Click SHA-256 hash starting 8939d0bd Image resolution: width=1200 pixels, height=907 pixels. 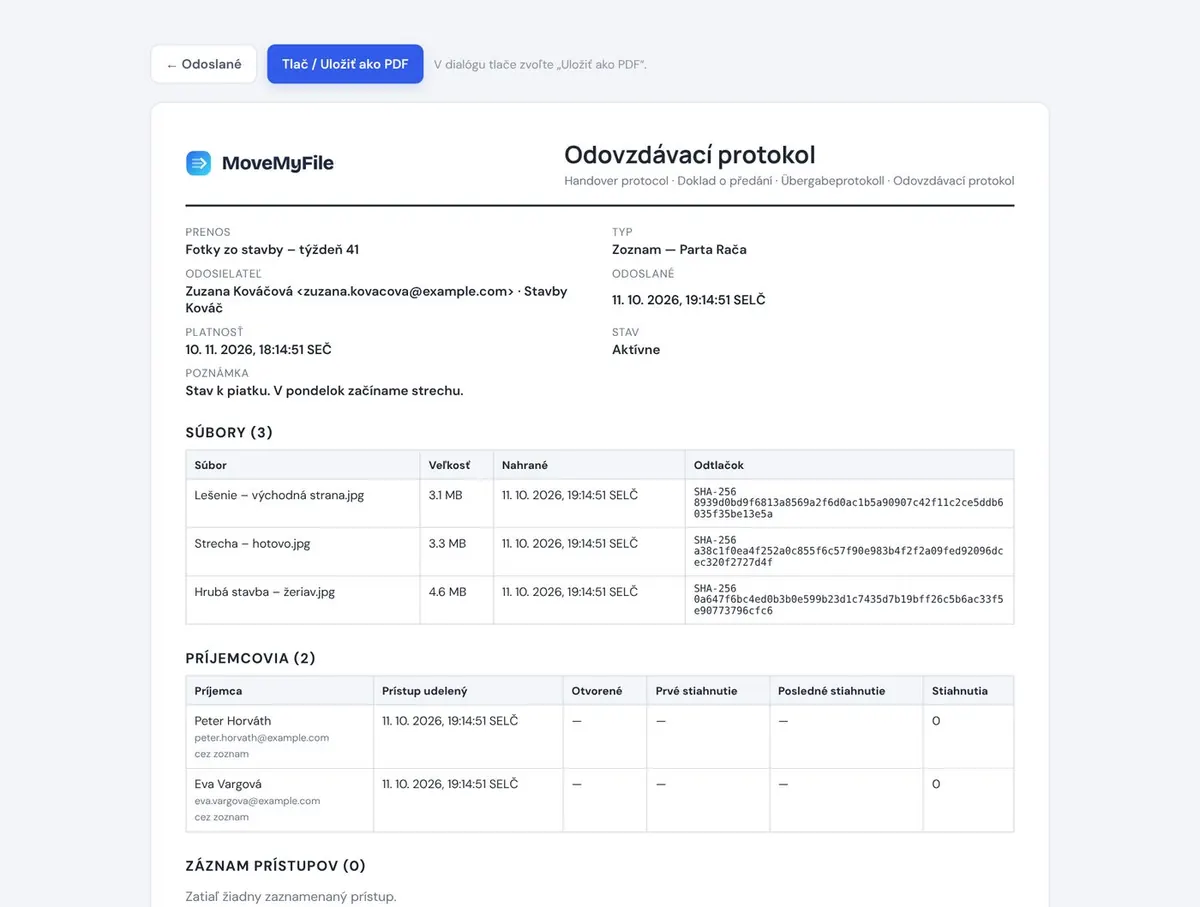point(848,508)
